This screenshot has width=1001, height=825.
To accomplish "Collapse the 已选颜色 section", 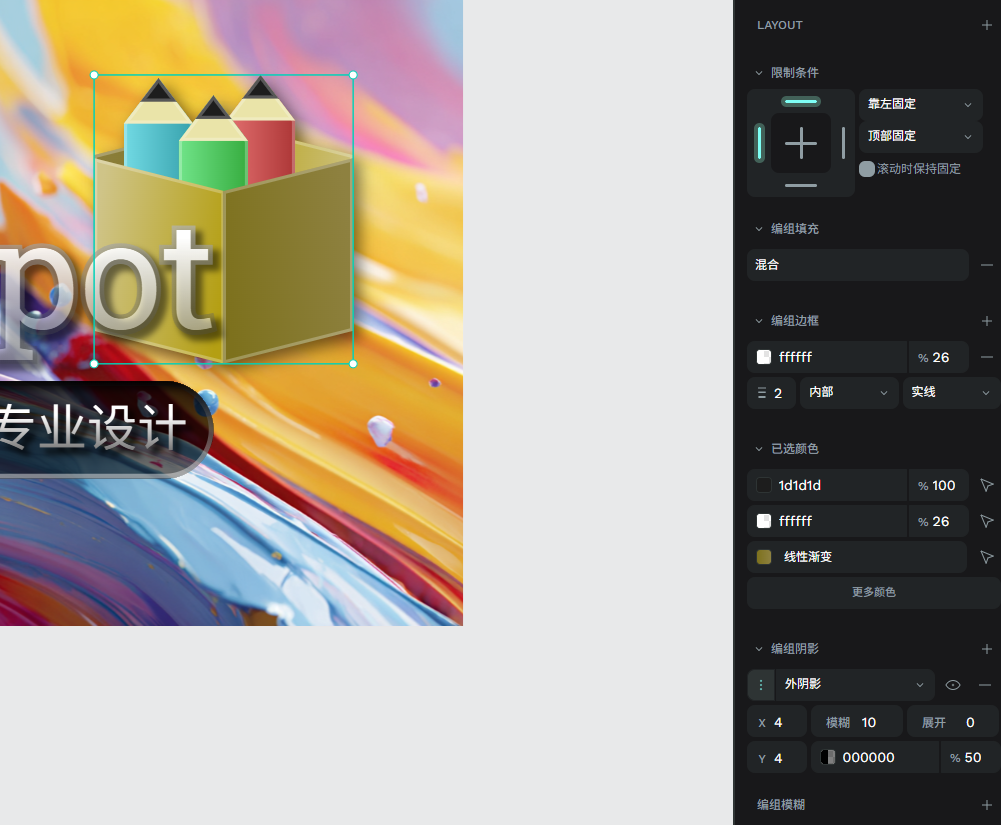I will 759,449.
